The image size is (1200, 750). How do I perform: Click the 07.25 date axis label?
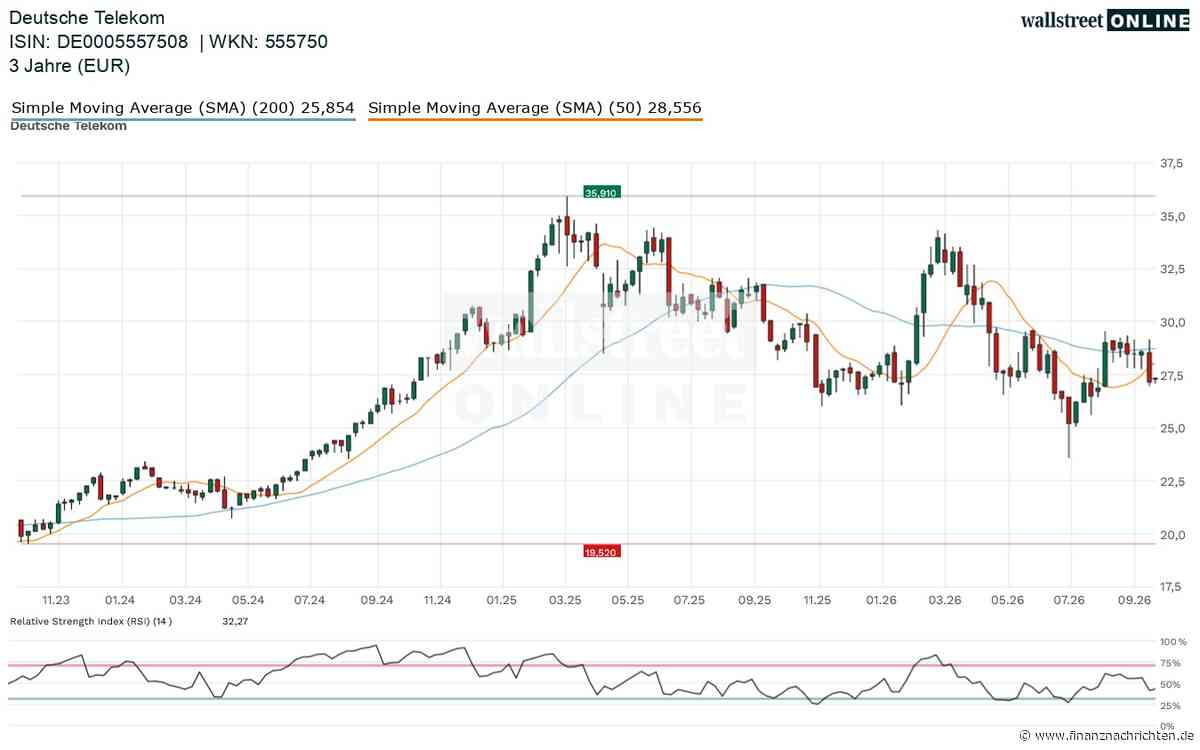coord(691,600)
